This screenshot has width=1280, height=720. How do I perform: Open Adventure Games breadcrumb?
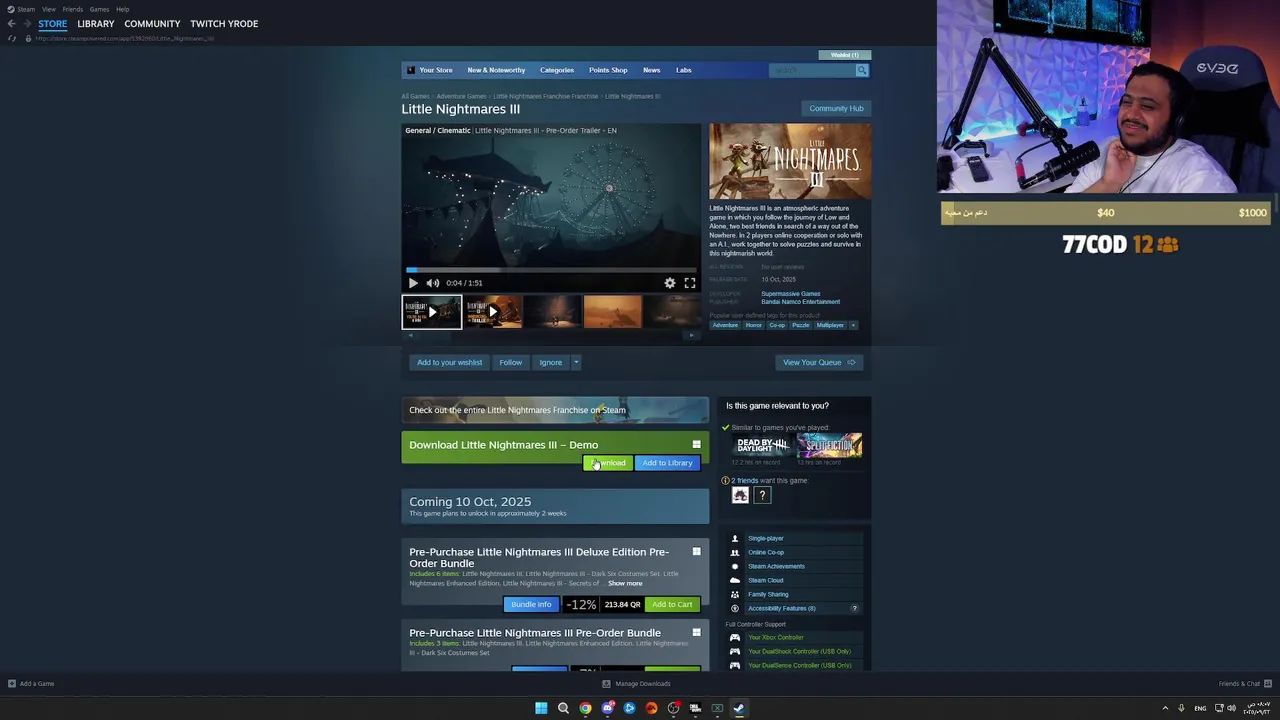pyautogui.click(x=461, y=96)
